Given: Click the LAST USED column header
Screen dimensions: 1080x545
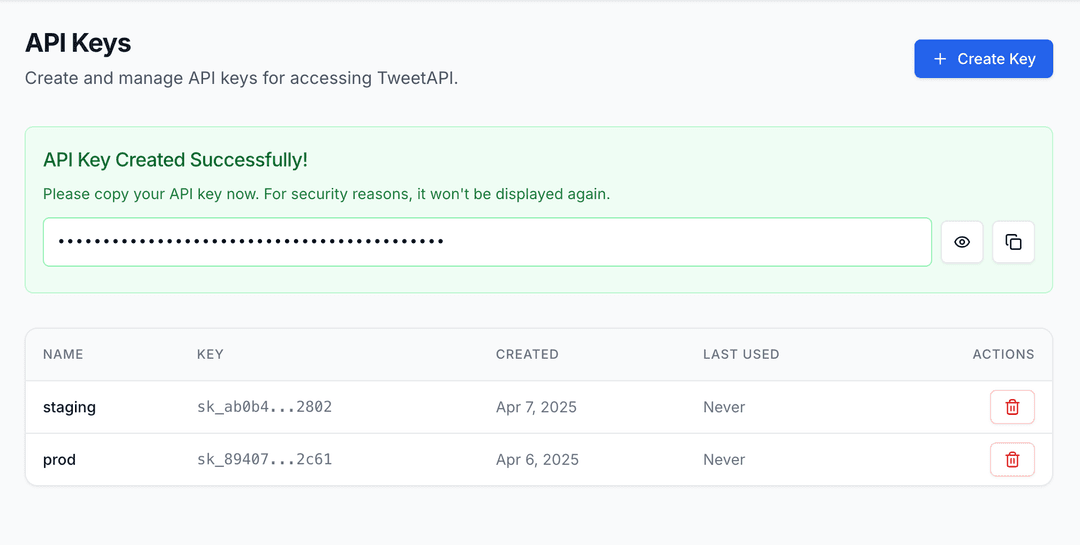Looking at the screenshot, I should [741, 354].
